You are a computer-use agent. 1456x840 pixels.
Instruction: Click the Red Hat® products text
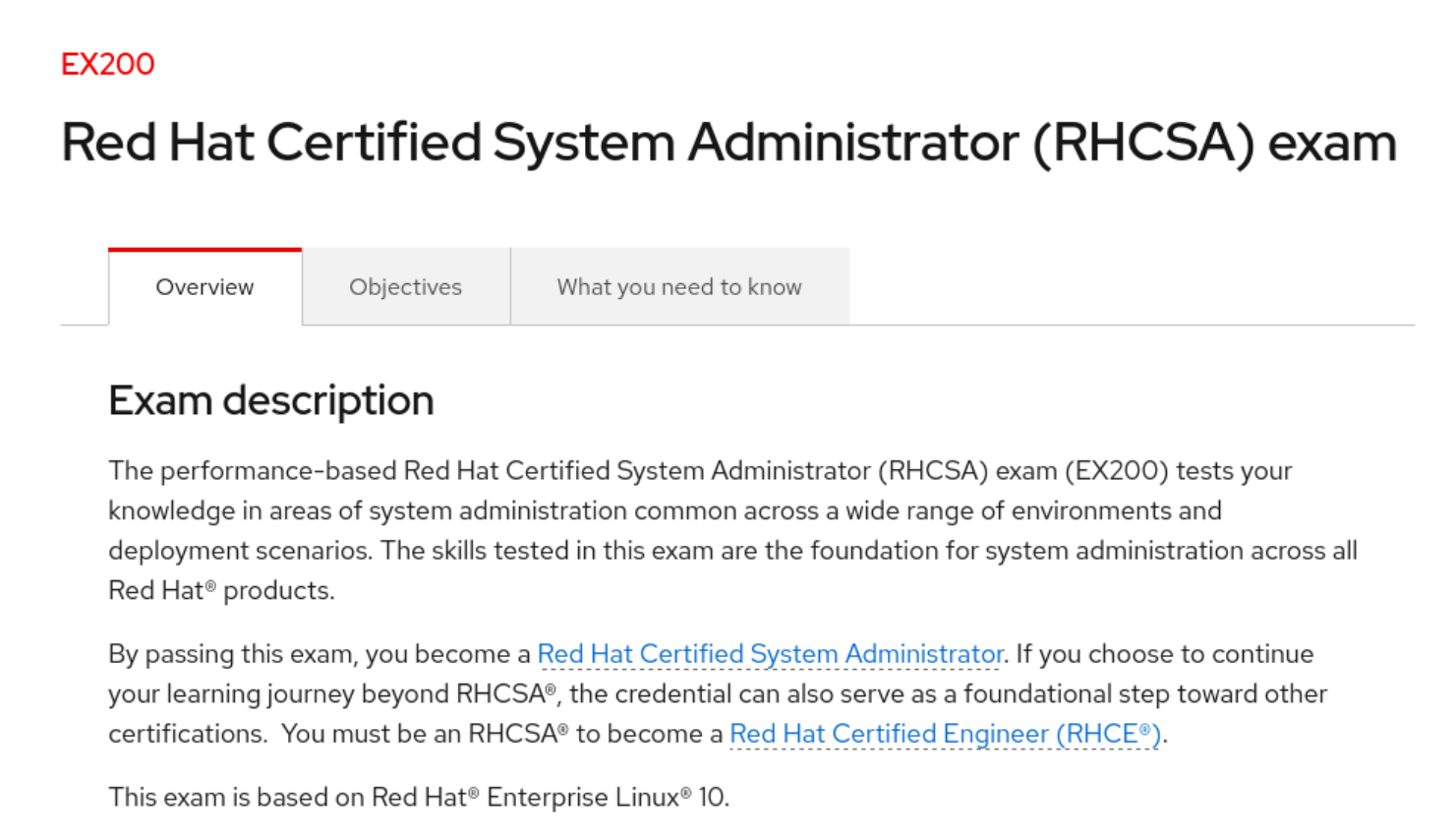[221, 590]
